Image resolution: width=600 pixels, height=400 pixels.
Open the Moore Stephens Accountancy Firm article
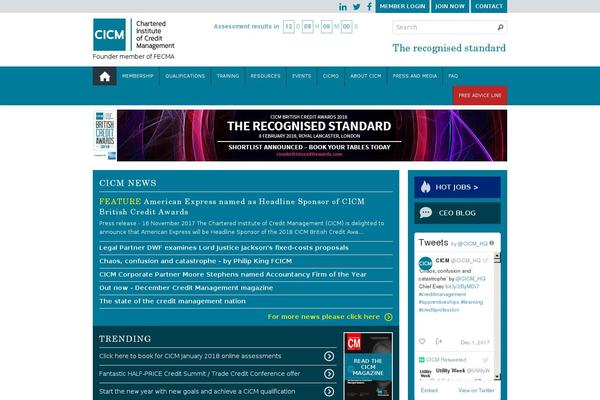click(233, 274)
